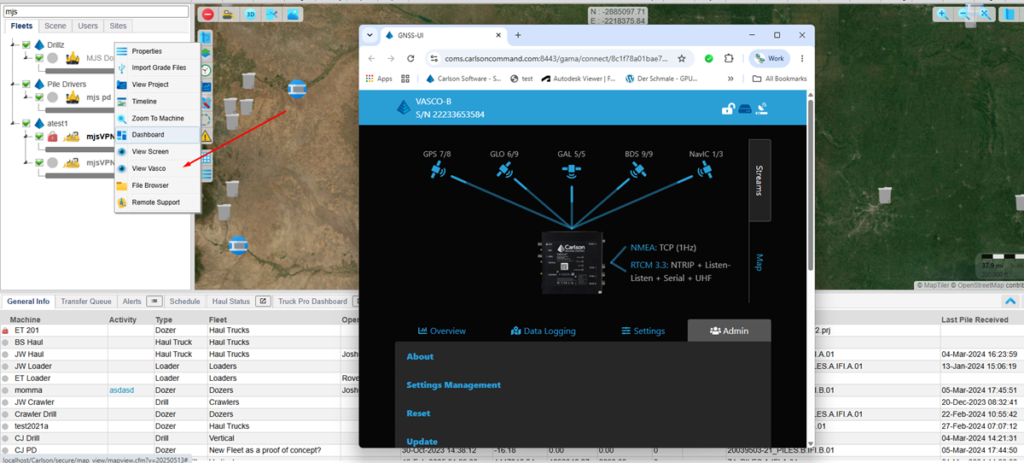The width and height of the screenshot is (1024, 463).
Task: Expand the About section
Action: (x=420, y=357)
